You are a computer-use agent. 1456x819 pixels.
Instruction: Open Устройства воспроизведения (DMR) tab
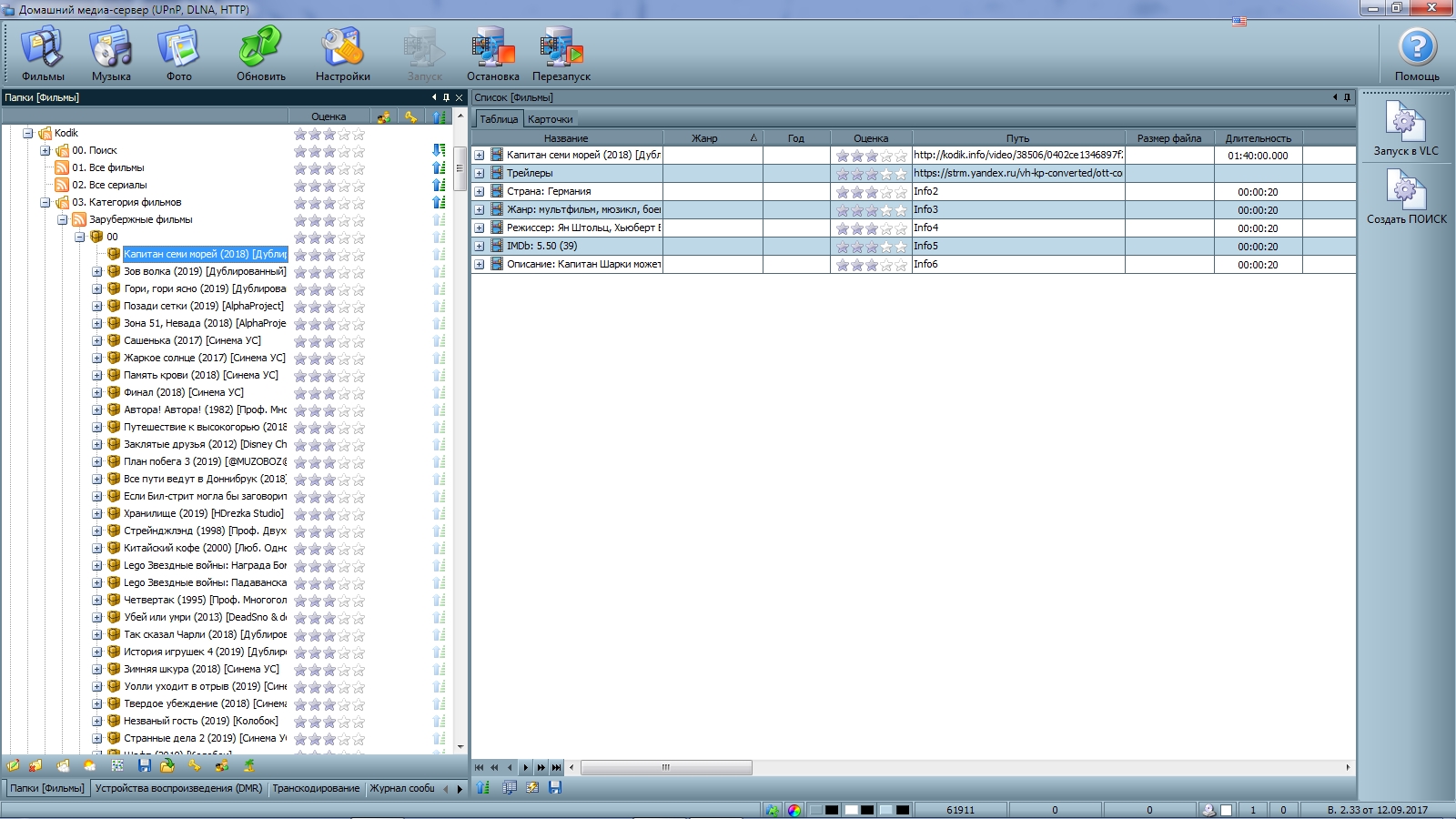[178, 788]
